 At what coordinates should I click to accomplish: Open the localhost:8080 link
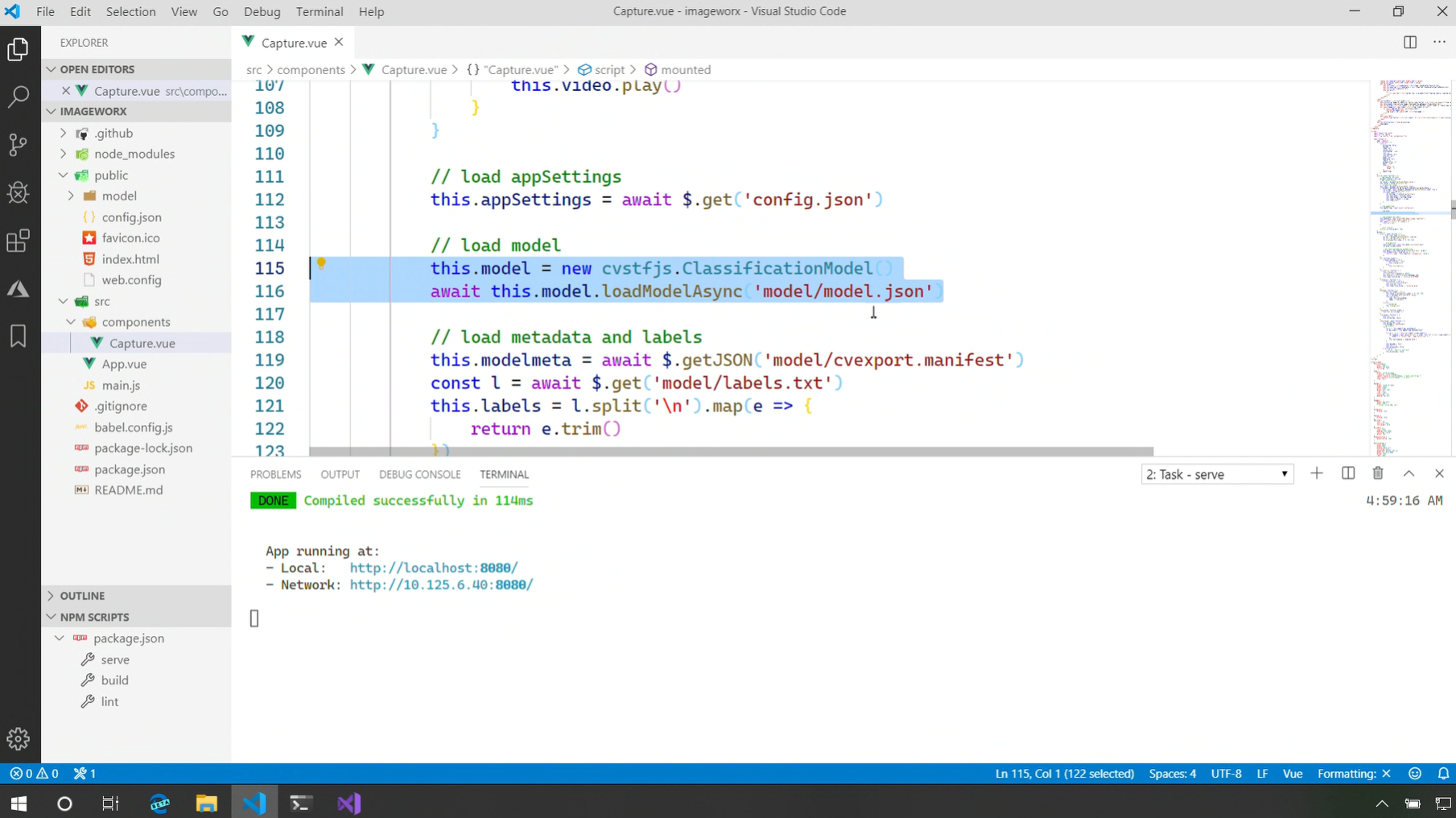click(433, 568)
